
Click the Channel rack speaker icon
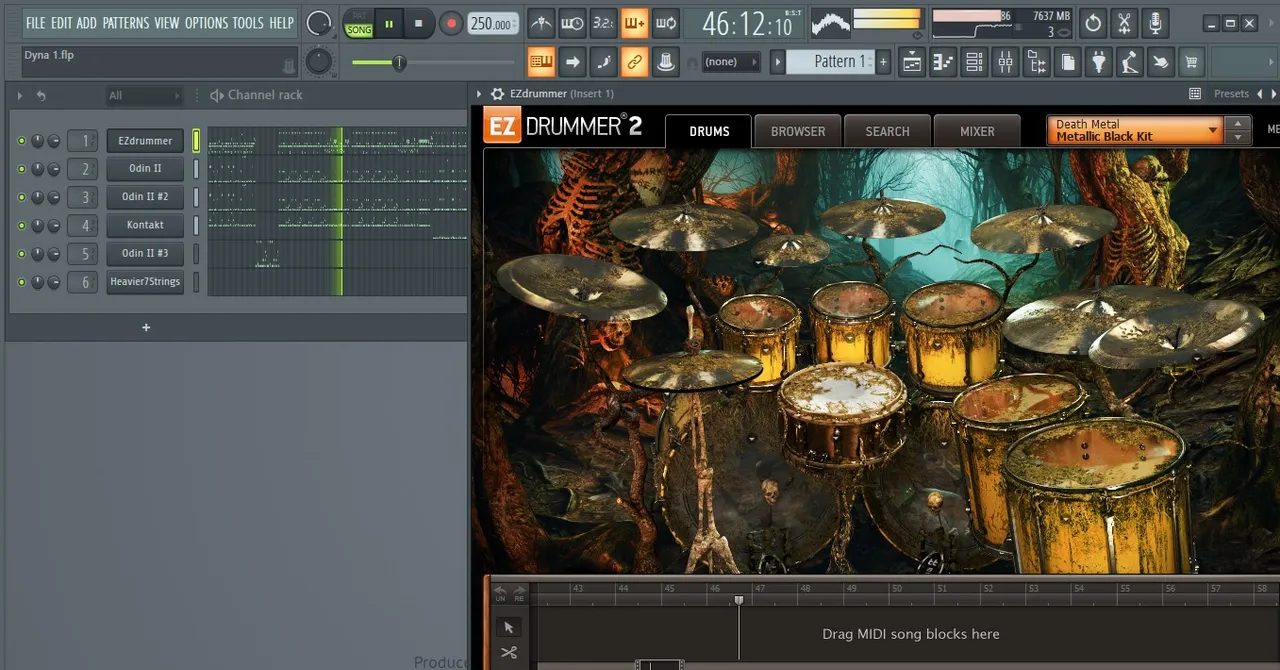[x=216, y=95]
